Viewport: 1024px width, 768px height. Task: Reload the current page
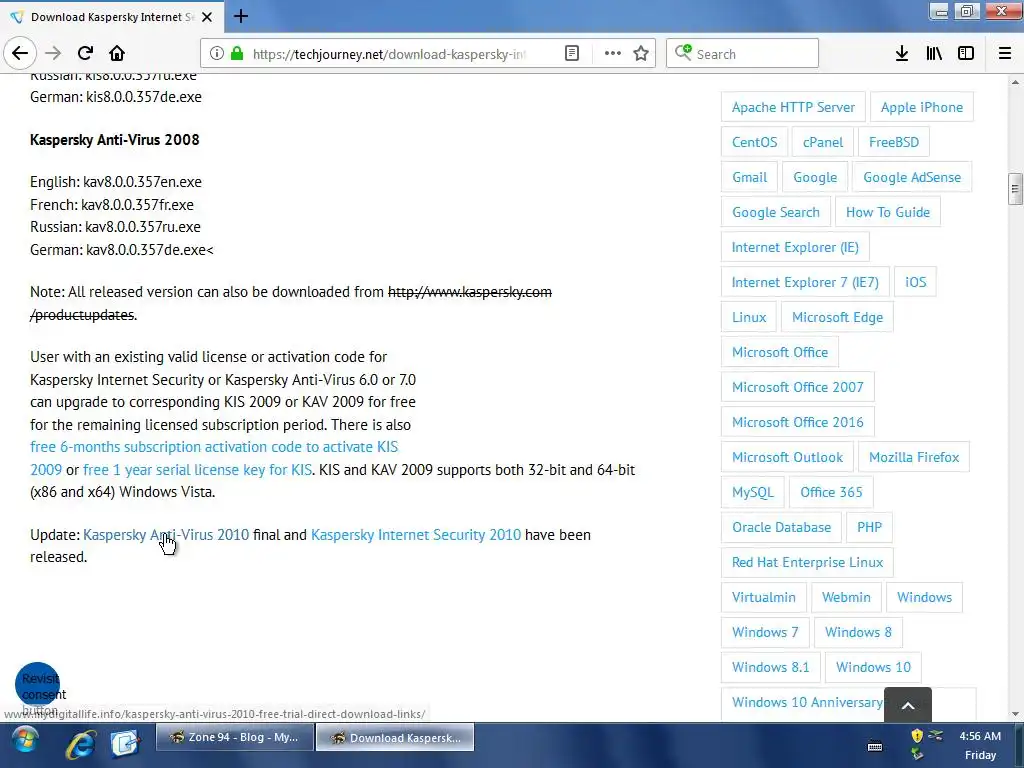[x=85, y=53]
